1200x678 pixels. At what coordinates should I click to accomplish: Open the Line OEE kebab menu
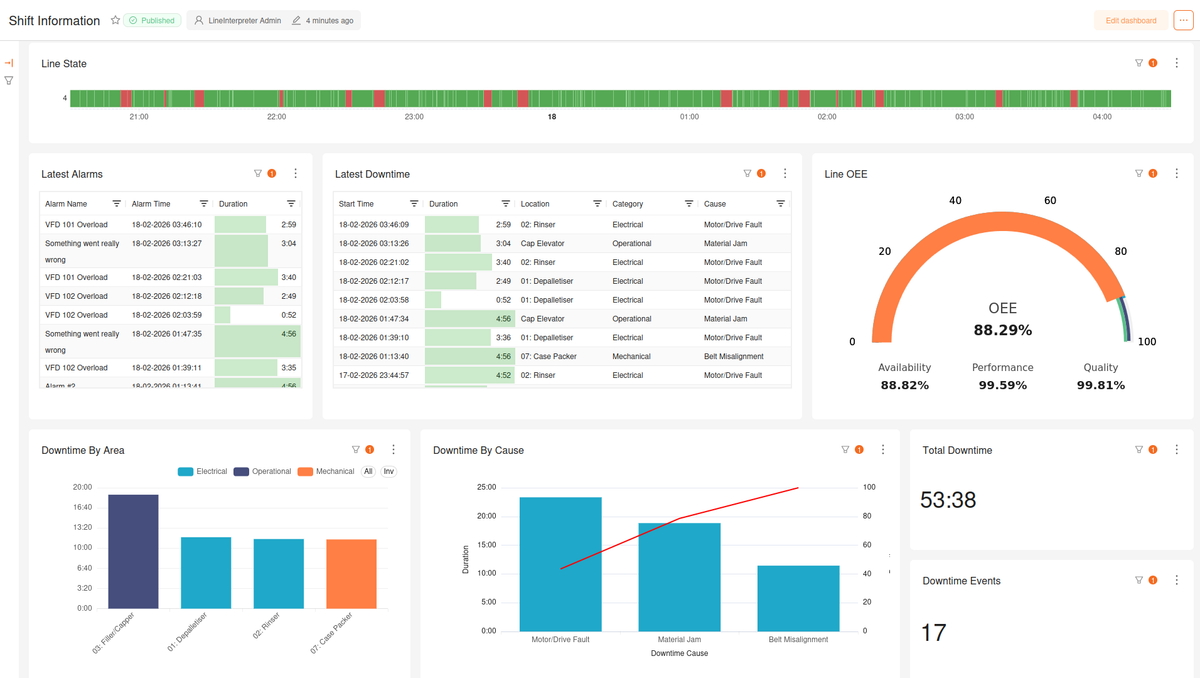pos(1176,173)
